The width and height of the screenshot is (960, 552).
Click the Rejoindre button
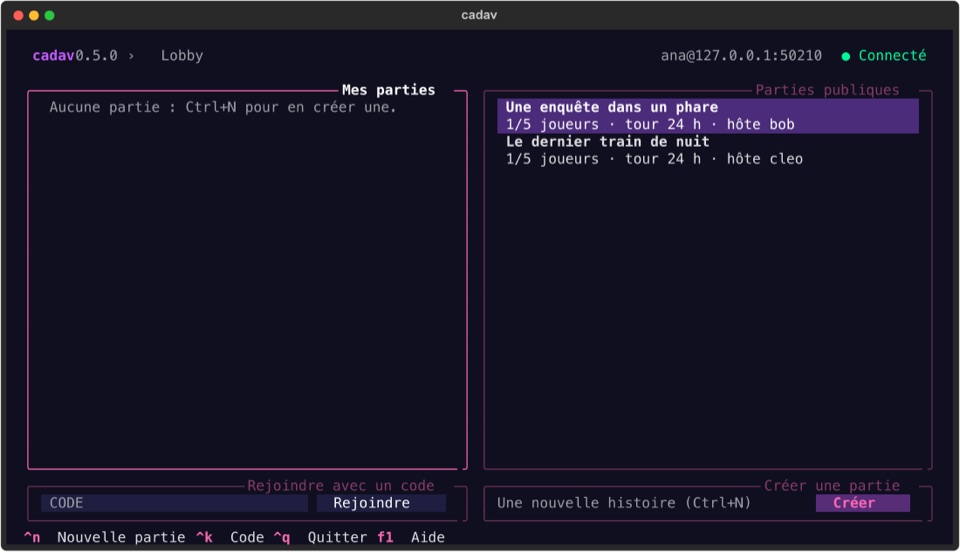coord(381,503)
